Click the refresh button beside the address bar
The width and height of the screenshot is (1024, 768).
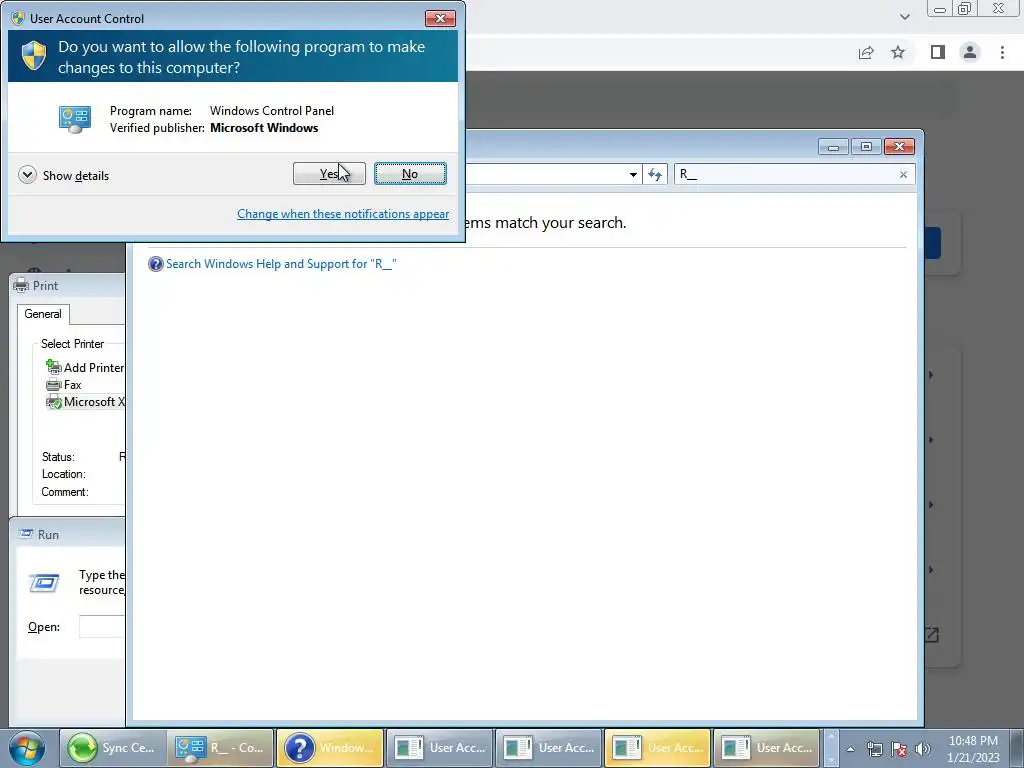(655, 174)
